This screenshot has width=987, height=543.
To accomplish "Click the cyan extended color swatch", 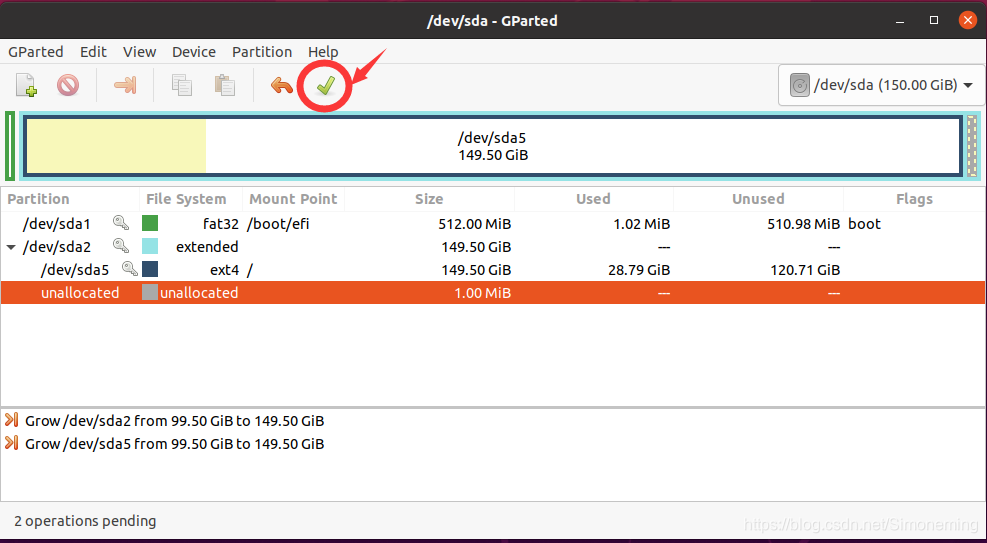I will [150, 246].
